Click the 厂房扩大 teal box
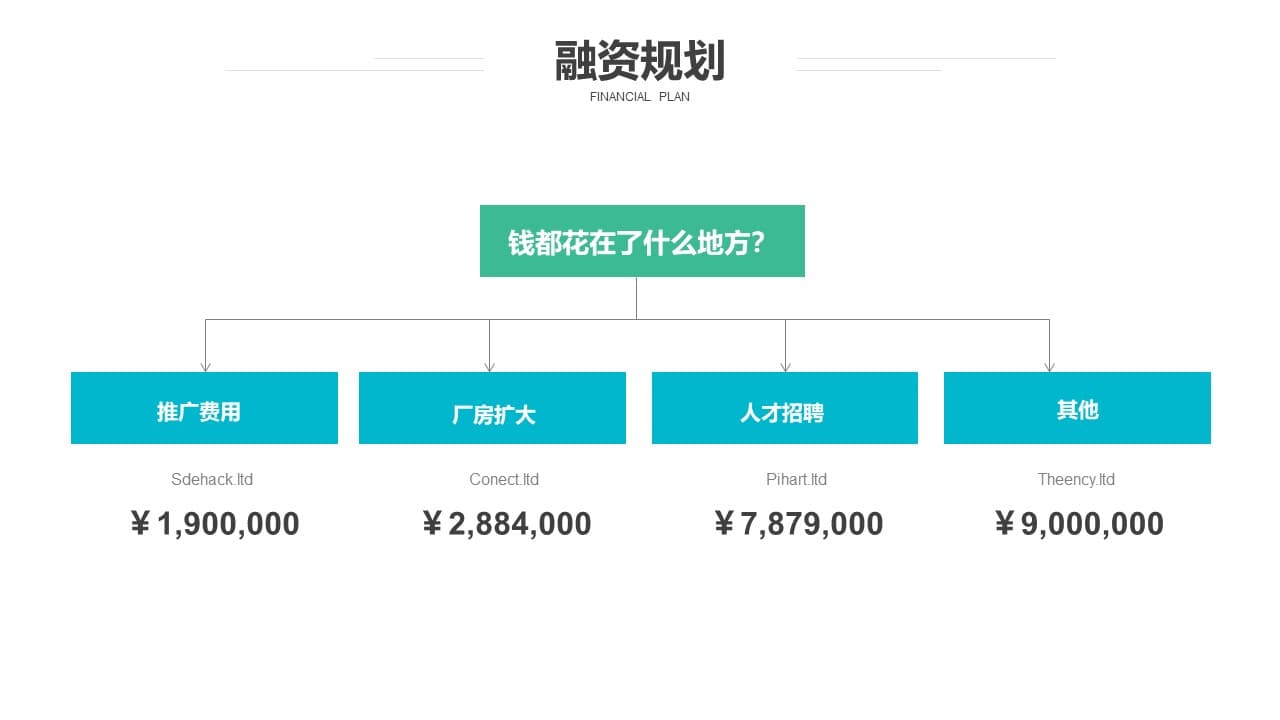 [492, 408]
